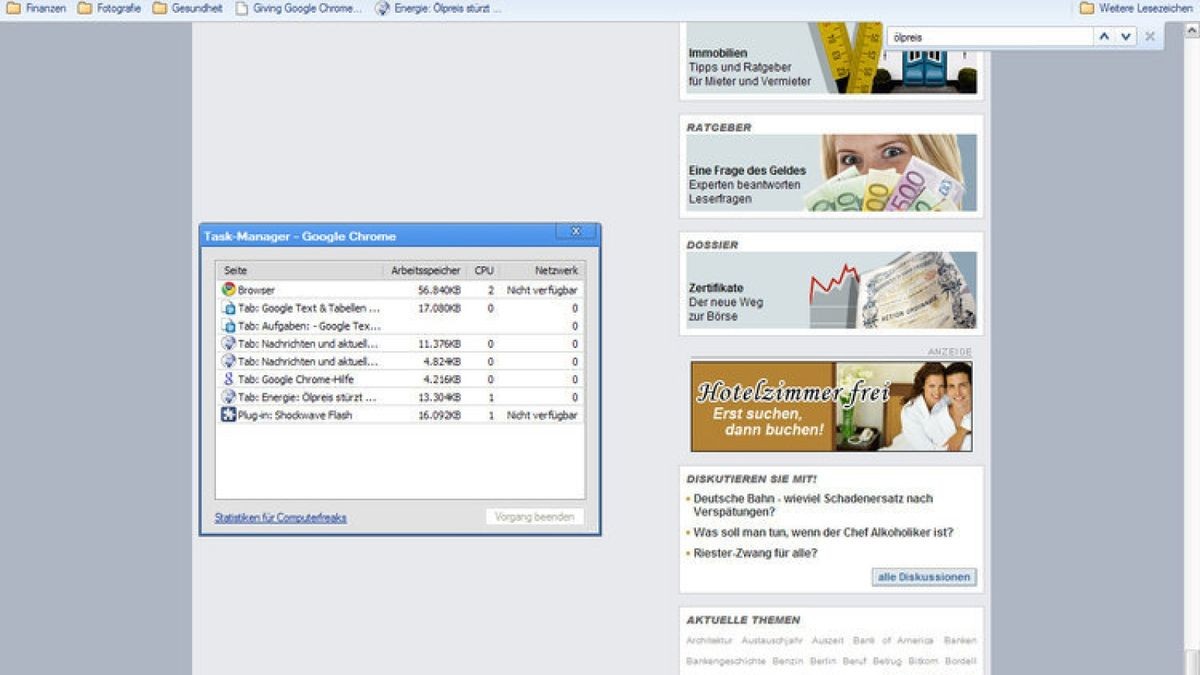Expand the Weitere Lesezeichen folder
This screenshot has width=1200, height=675.
click(x=1133, y=8)
